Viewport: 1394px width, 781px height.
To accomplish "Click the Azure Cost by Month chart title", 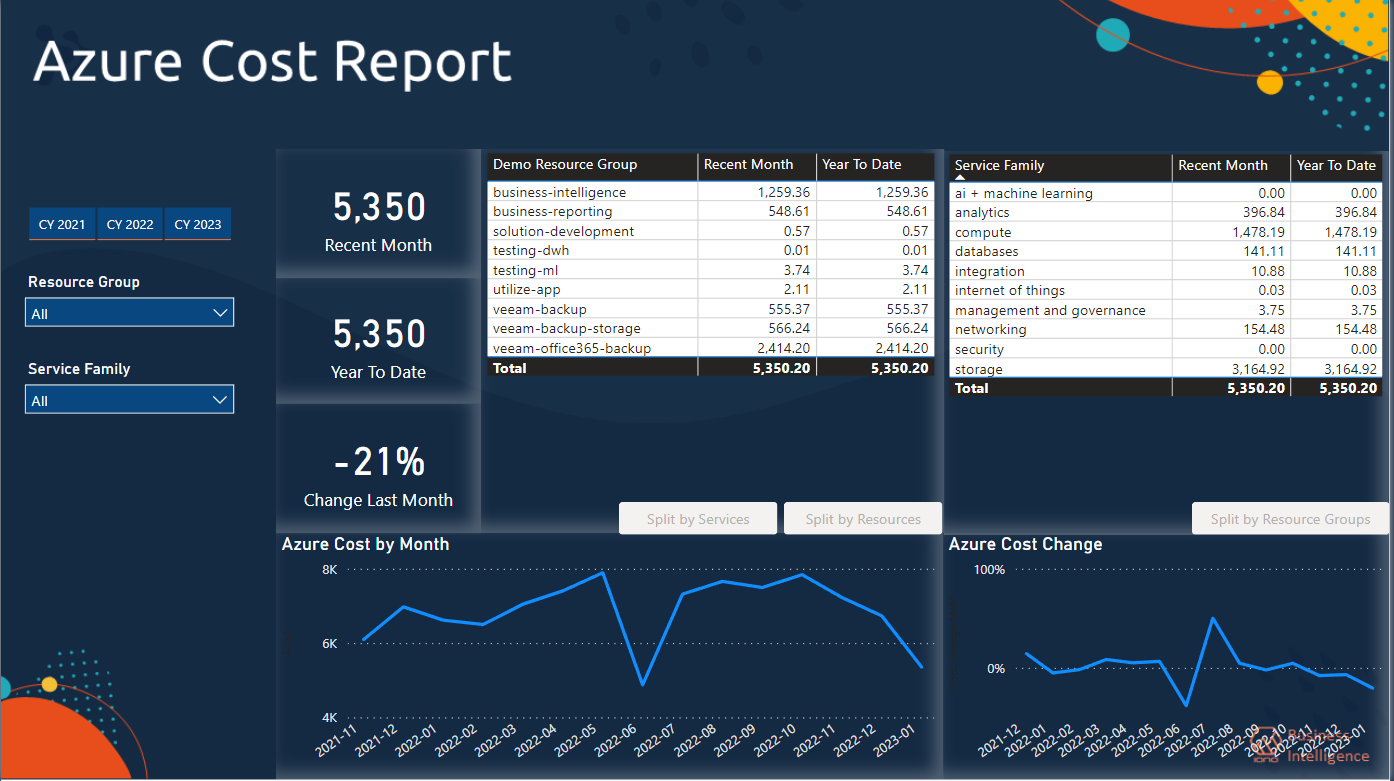I will click(x=365, y=544).
